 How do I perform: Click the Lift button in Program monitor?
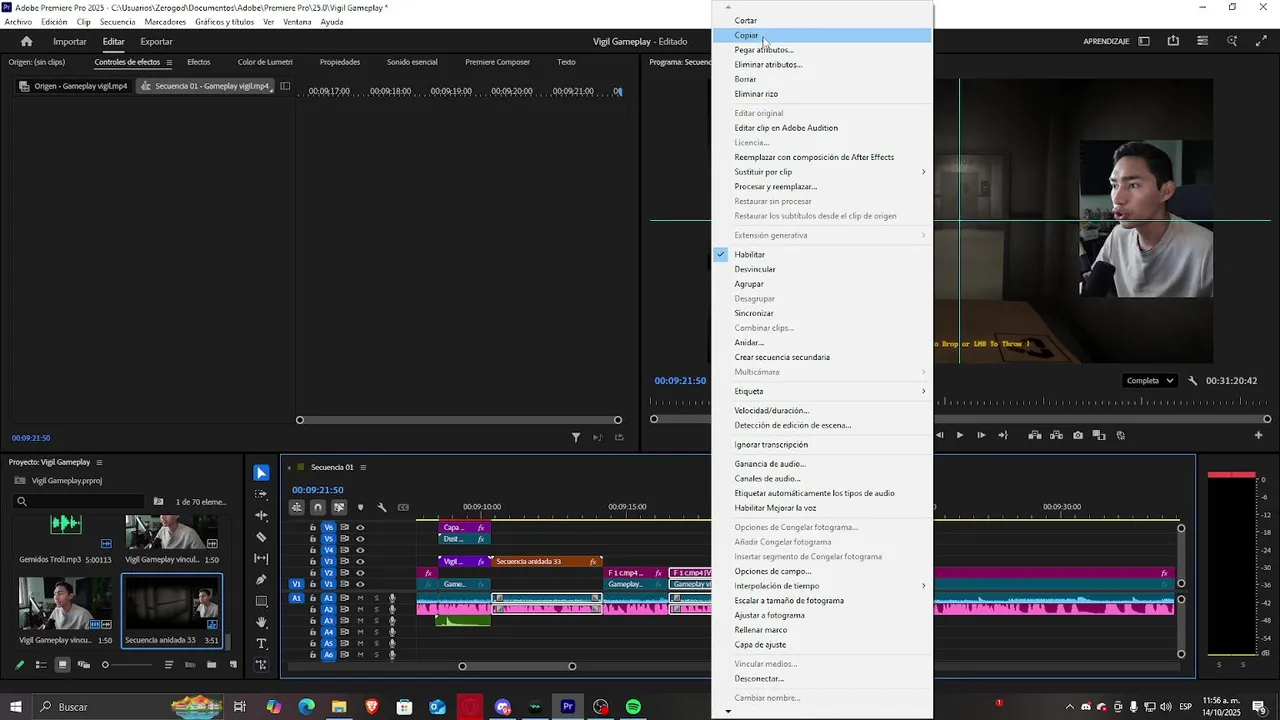(1034, 435)
